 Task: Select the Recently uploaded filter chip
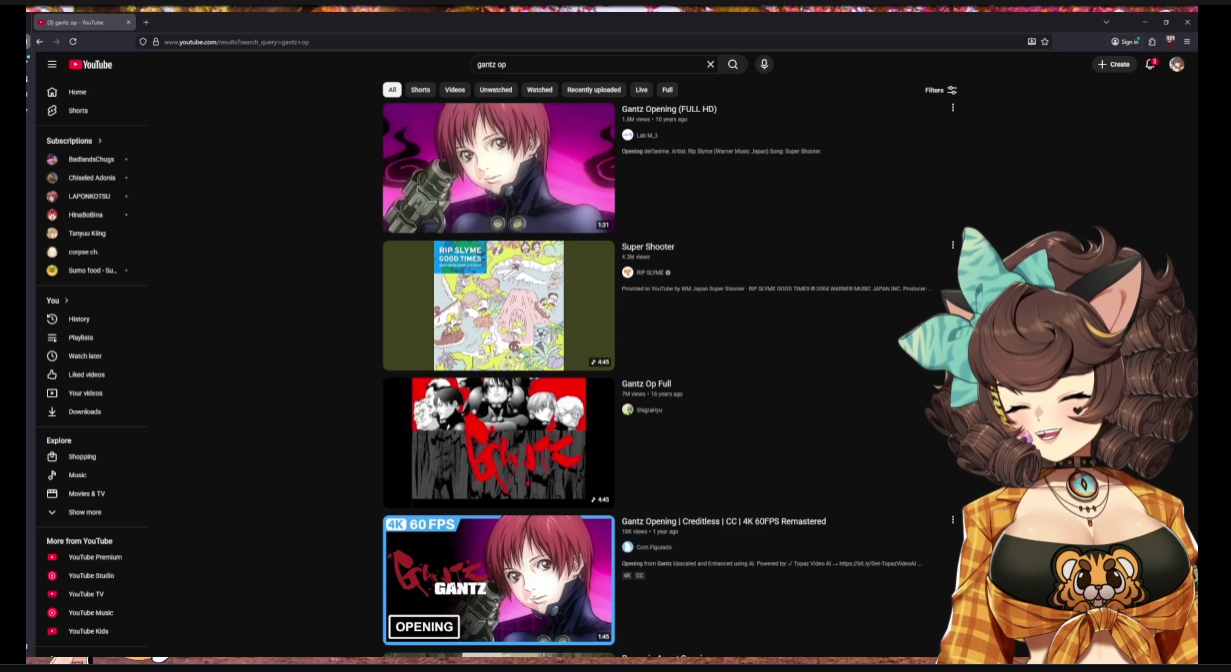pyautogui.click(x=594, y=90)
